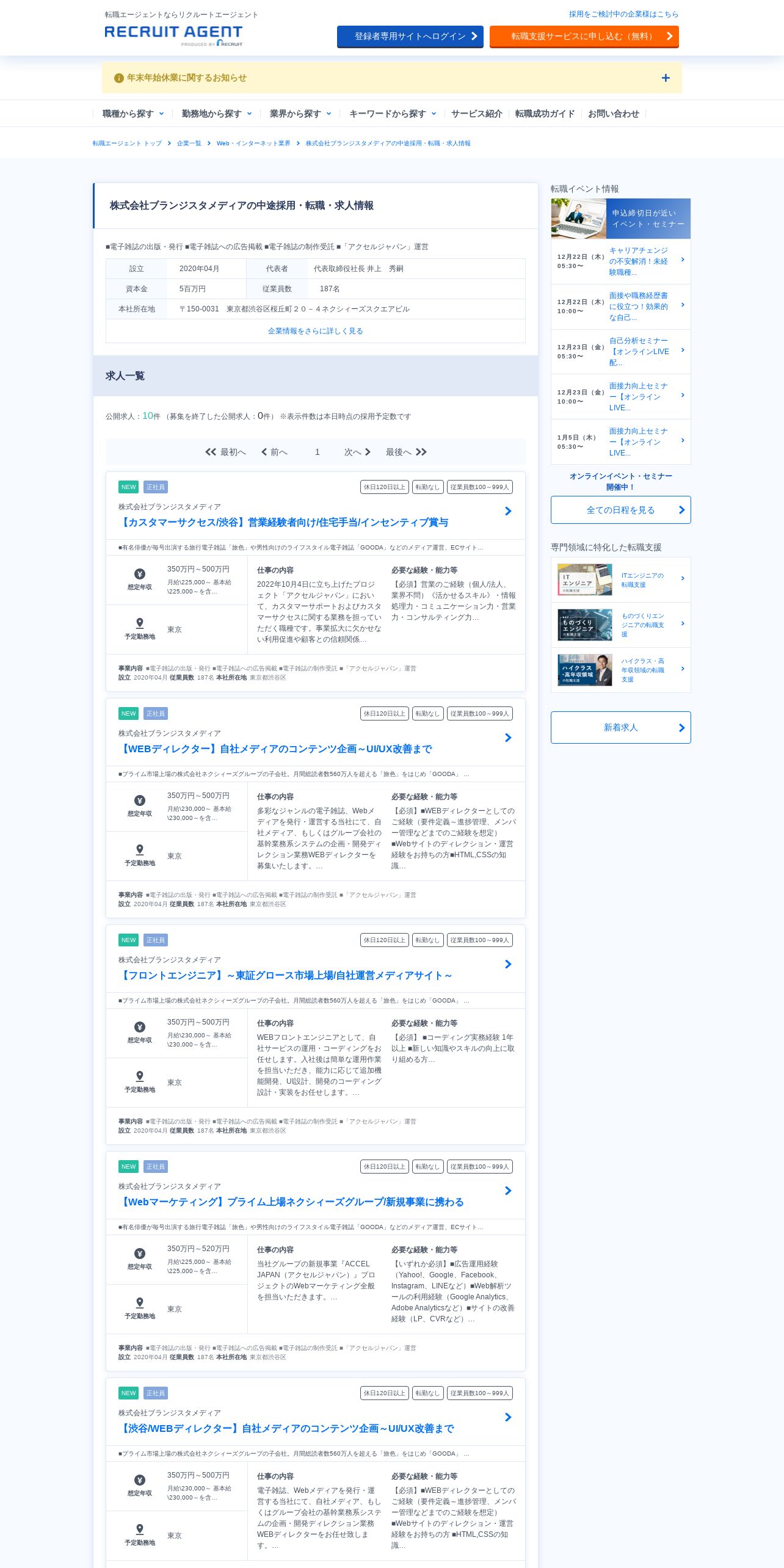The height and width of the screenshot is (1568, 784).
Task: Open 面接力向上セミナー event on 1月5日
Action: (x=639, y=442)
